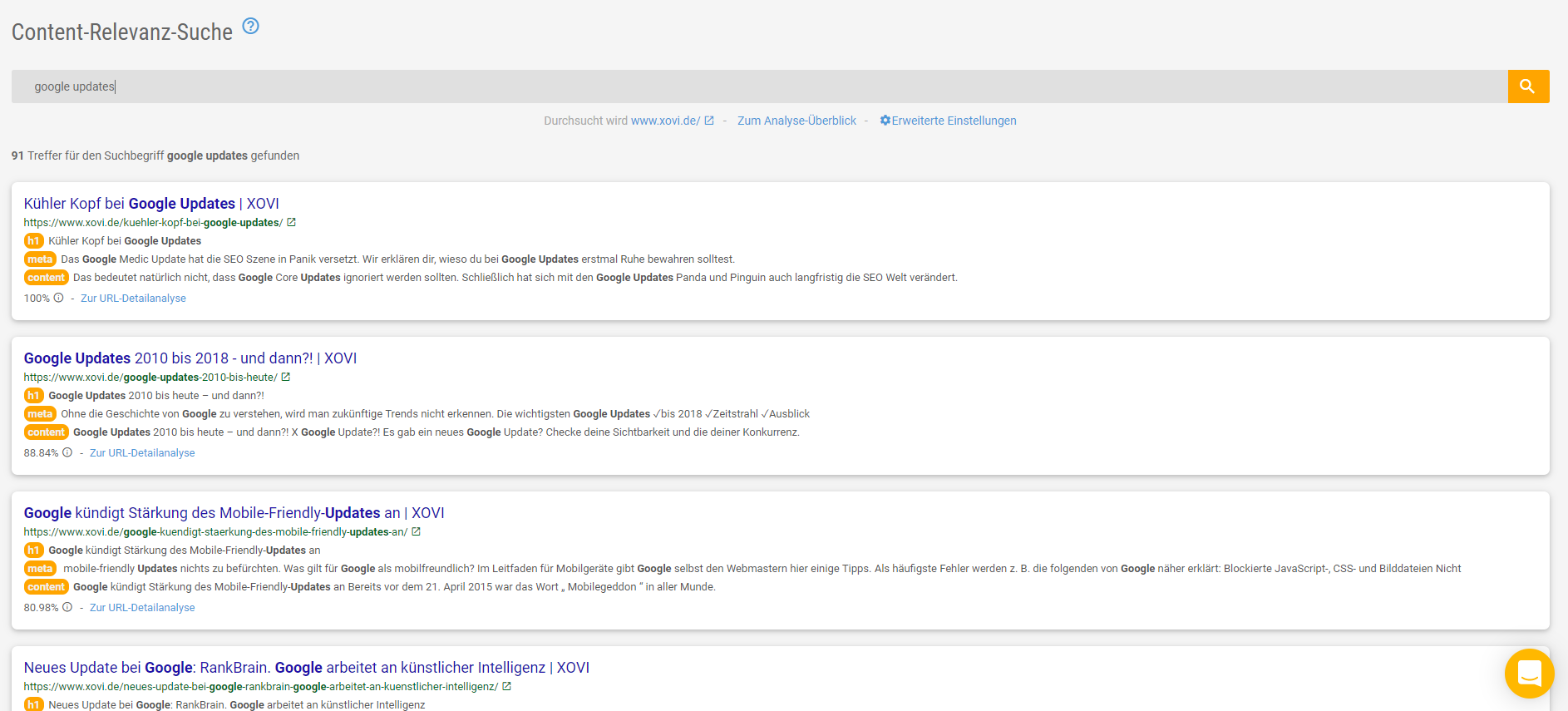The image size is (1568, 711).
Task: Click the content badge of Kühler Kopf result
Action: click(x=46, y=278)
